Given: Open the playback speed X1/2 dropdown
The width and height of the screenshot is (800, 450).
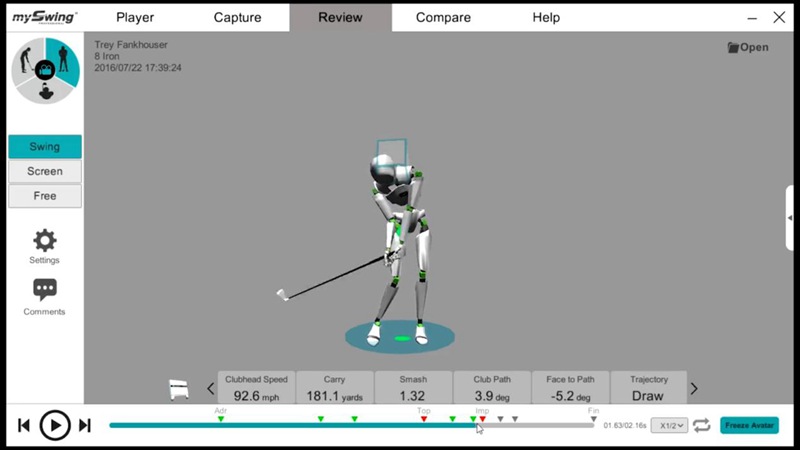Looking at the screenshot, I should (x=669, y=425).
